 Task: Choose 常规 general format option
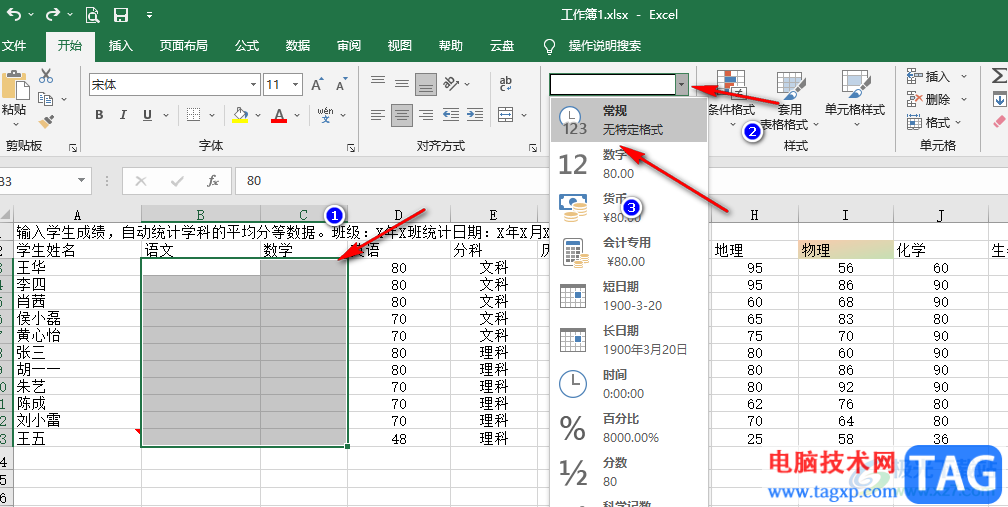point(629,120)
